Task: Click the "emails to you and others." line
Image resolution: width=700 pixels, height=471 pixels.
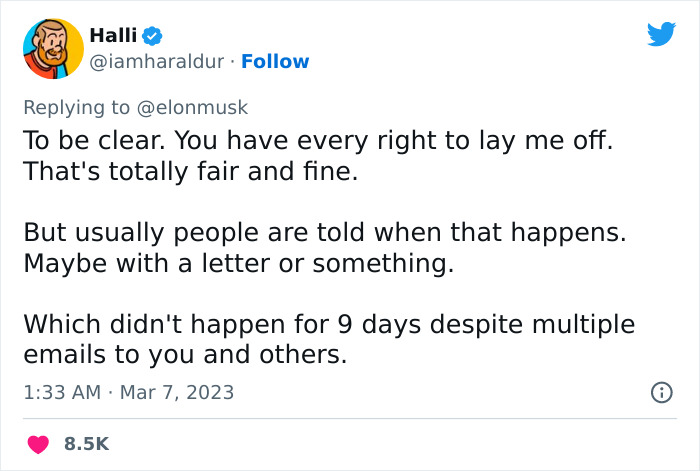Action: 184,356
